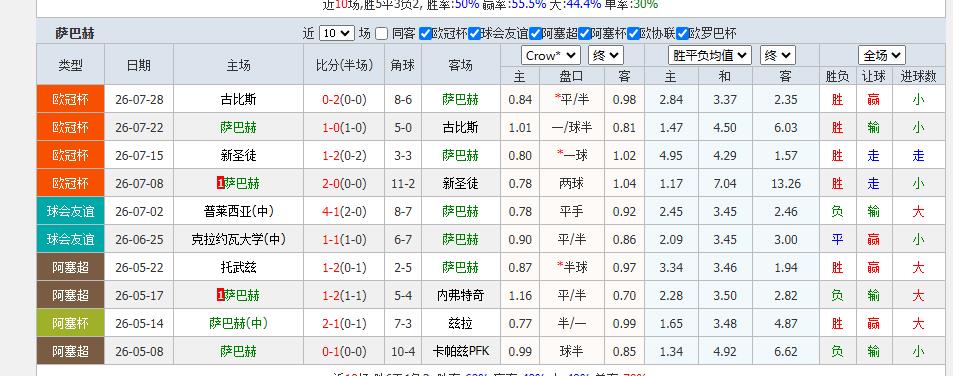Viewport: 953px width, 376px height.
Task: Open score 4-1(2-0) of 26-07-02 match
Action: tap(344, 211)
